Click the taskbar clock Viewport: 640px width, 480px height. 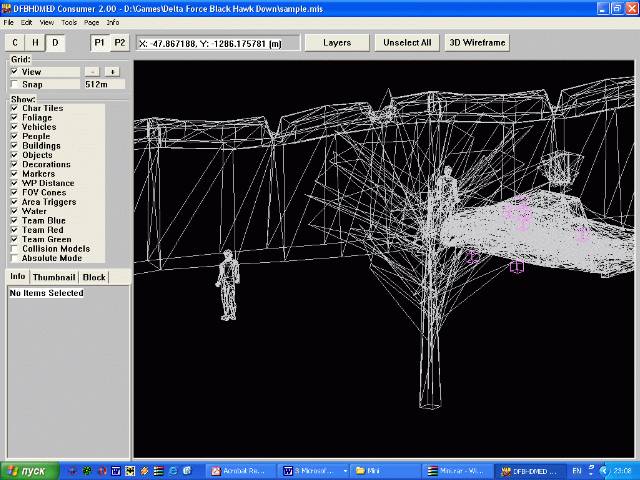[x=622, y=471]
